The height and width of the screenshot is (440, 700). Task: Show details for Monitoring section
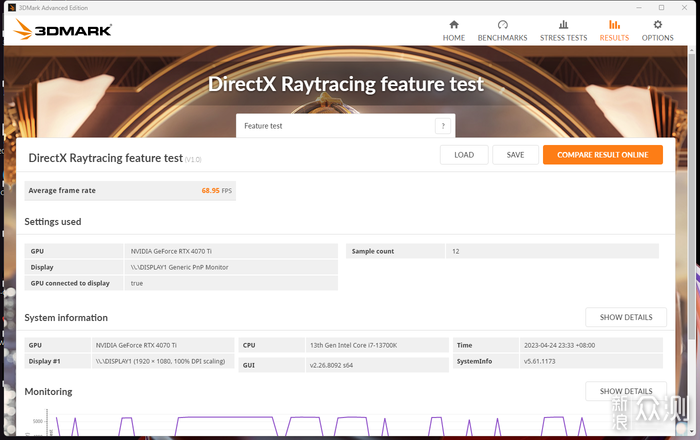pyautogui.click(x=626, y=391)
